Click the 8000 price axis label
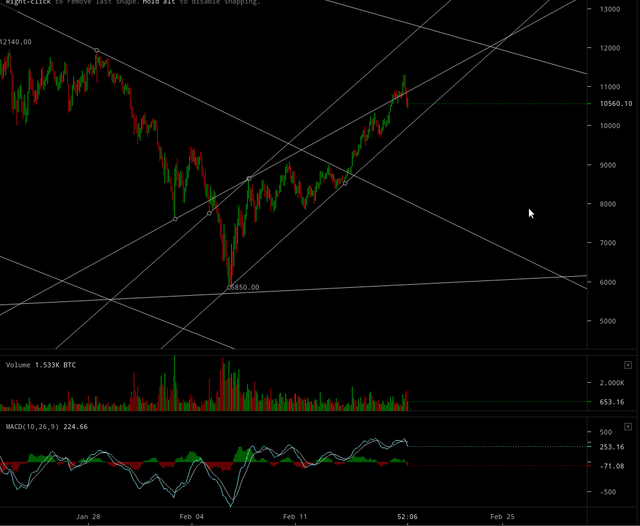 (608, 204)
